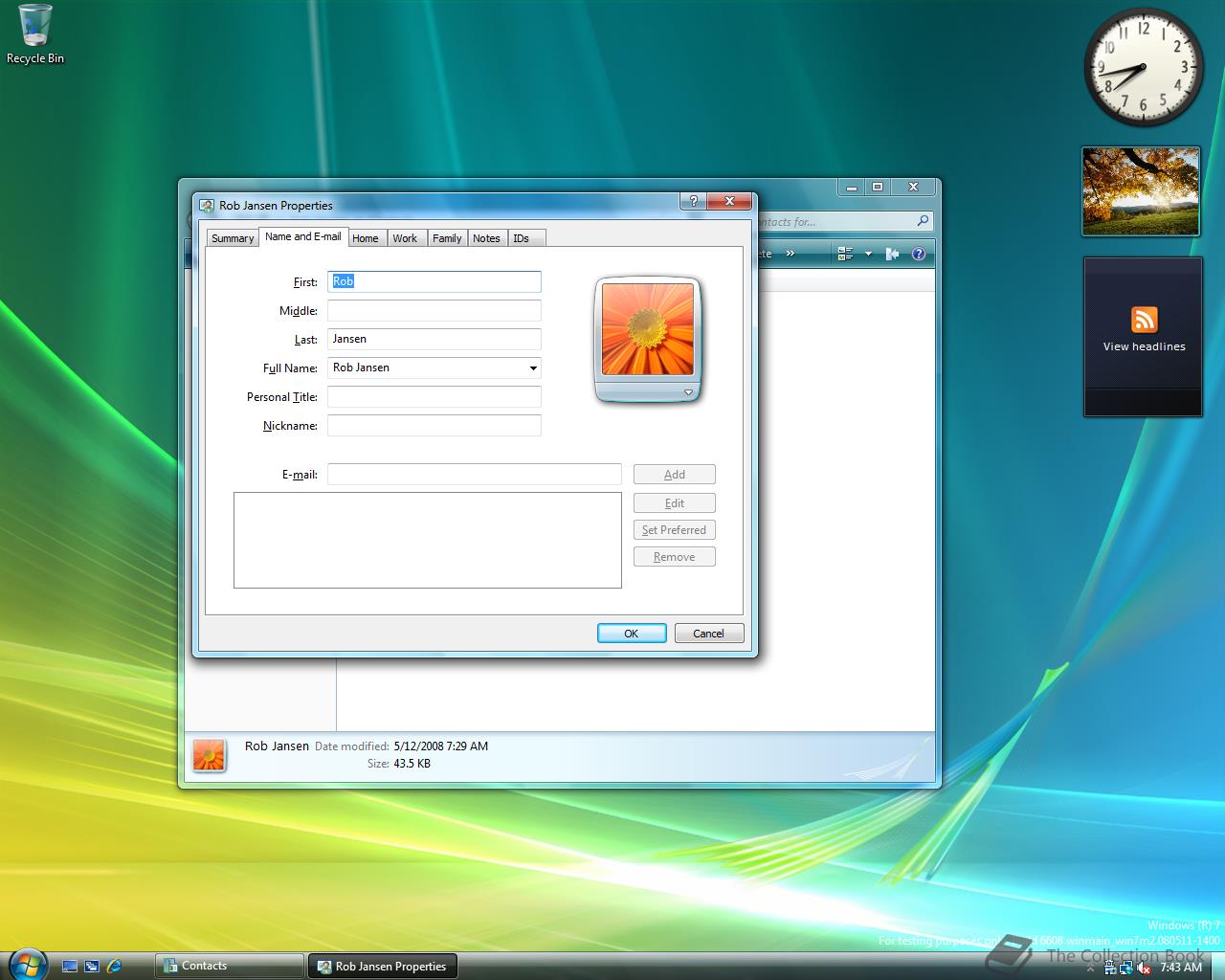1225x980 pixels.
Task: Click the search magnifier icon in Contacts
Action: pos(923,221)
